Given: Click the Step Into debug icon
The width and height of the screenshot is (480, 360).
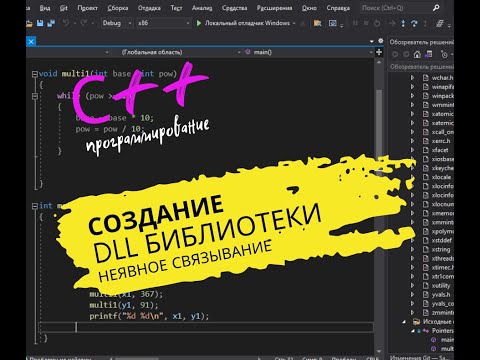Looking at the screenshot, I should click(x=403, y=23).
